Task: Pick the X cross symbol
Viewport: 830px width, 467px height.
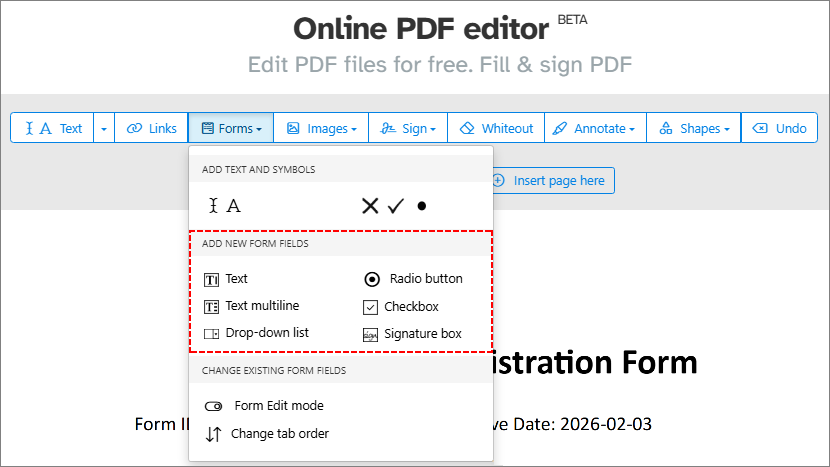Action: (370, 205)
